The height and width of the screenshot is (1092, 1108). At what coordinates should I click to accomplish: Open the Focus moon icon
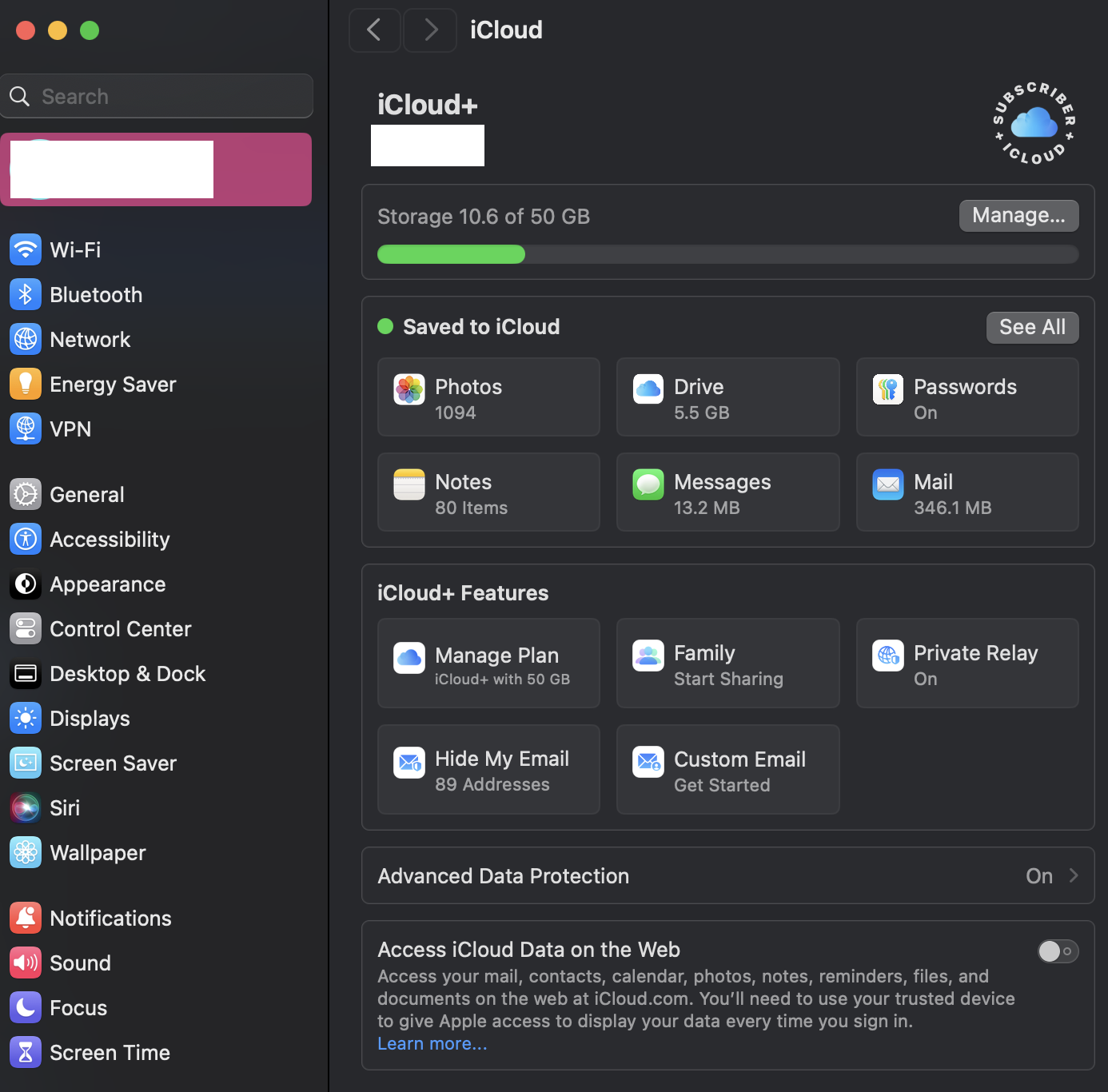click(26, 1007)
